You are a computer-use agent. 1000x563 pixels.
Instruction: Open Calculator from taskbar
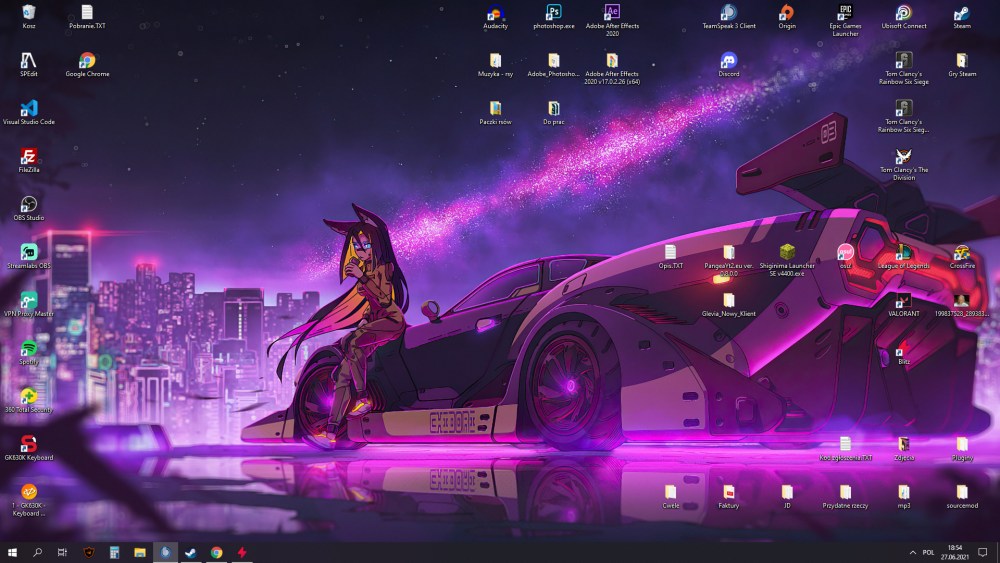114,552
